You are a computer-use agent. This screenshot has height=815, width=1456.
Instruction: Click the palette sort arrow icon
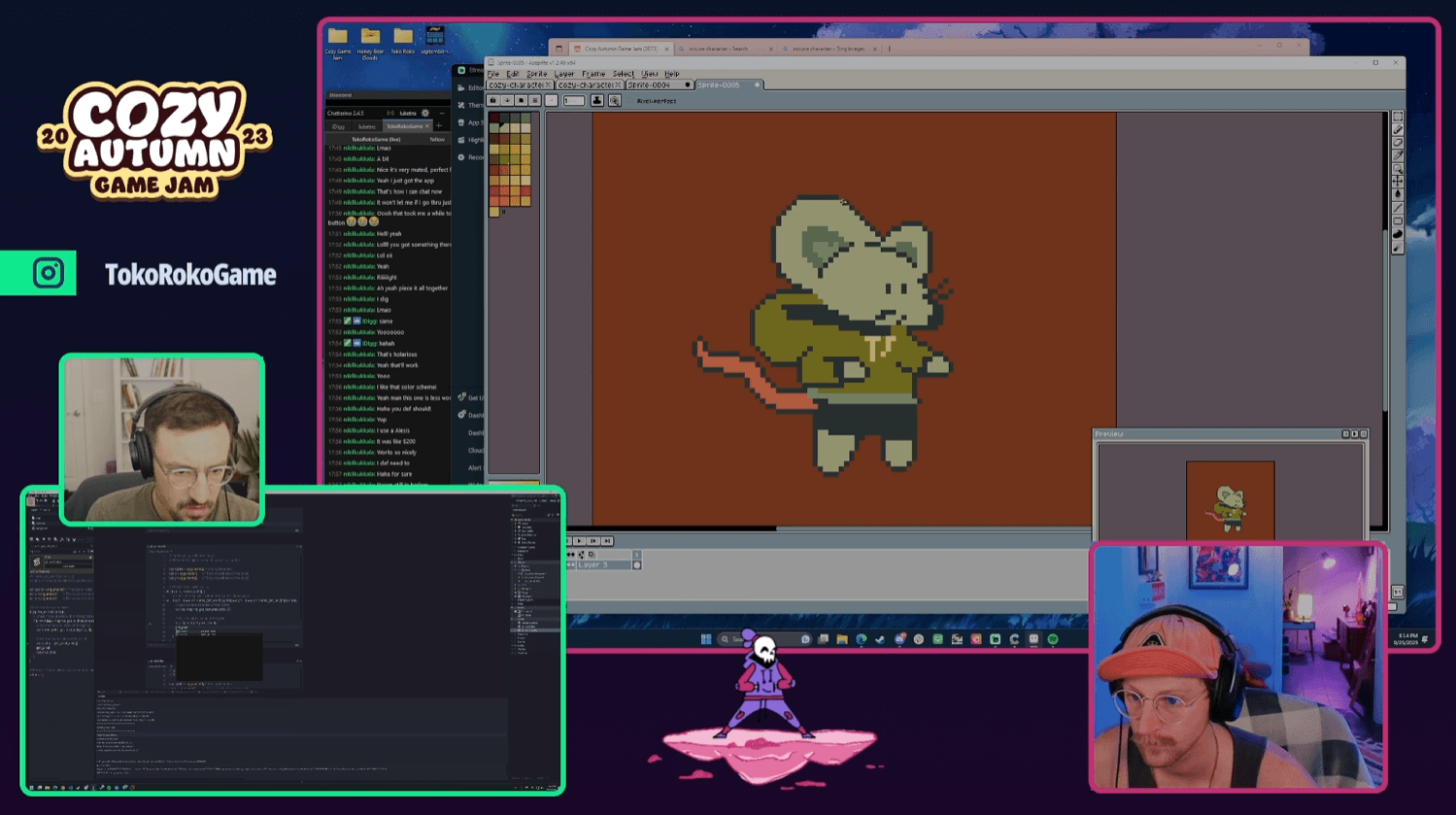click(x=507, y=100)
